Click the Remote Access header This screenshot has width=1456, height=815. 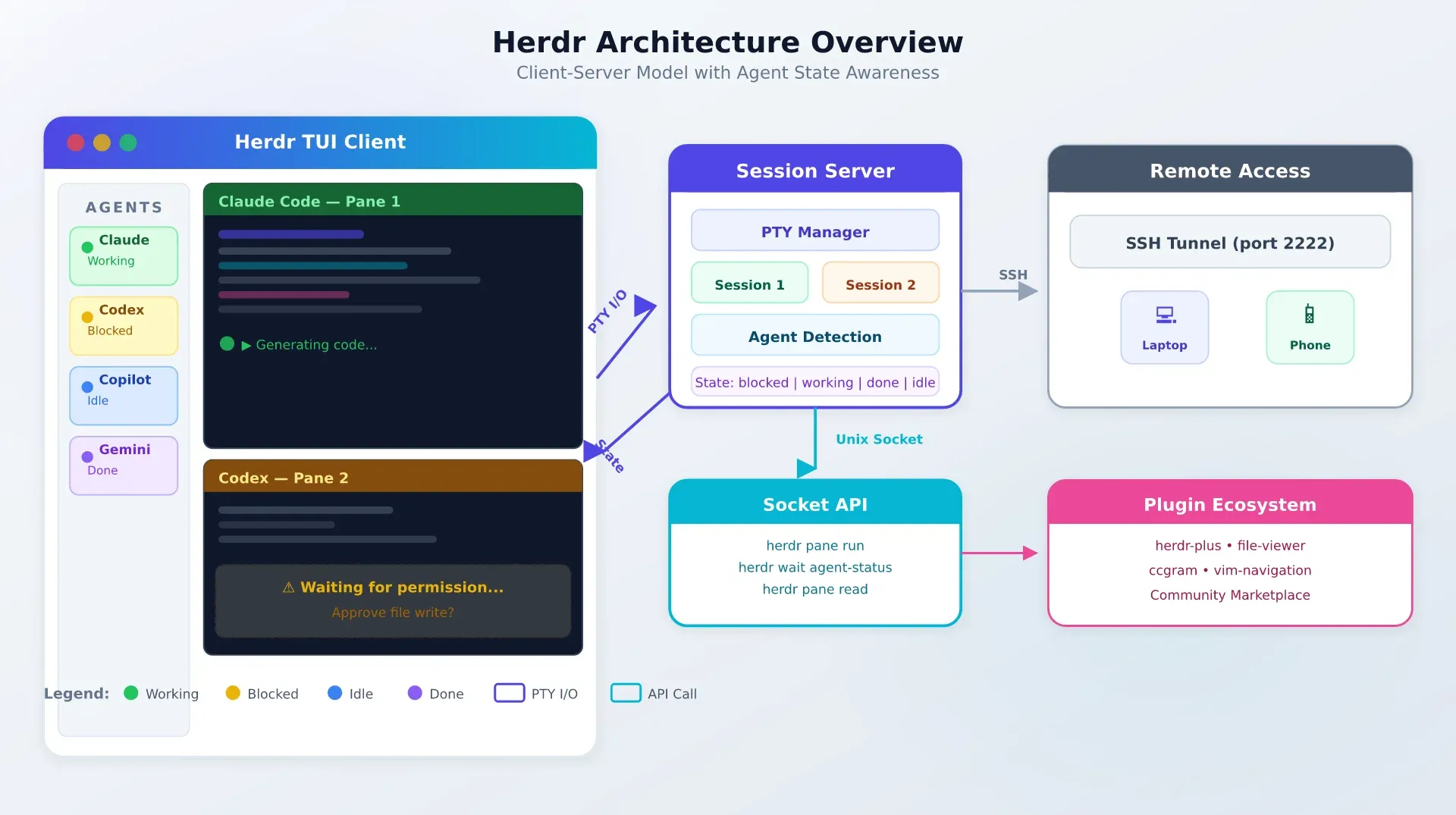click(1230, 170)
